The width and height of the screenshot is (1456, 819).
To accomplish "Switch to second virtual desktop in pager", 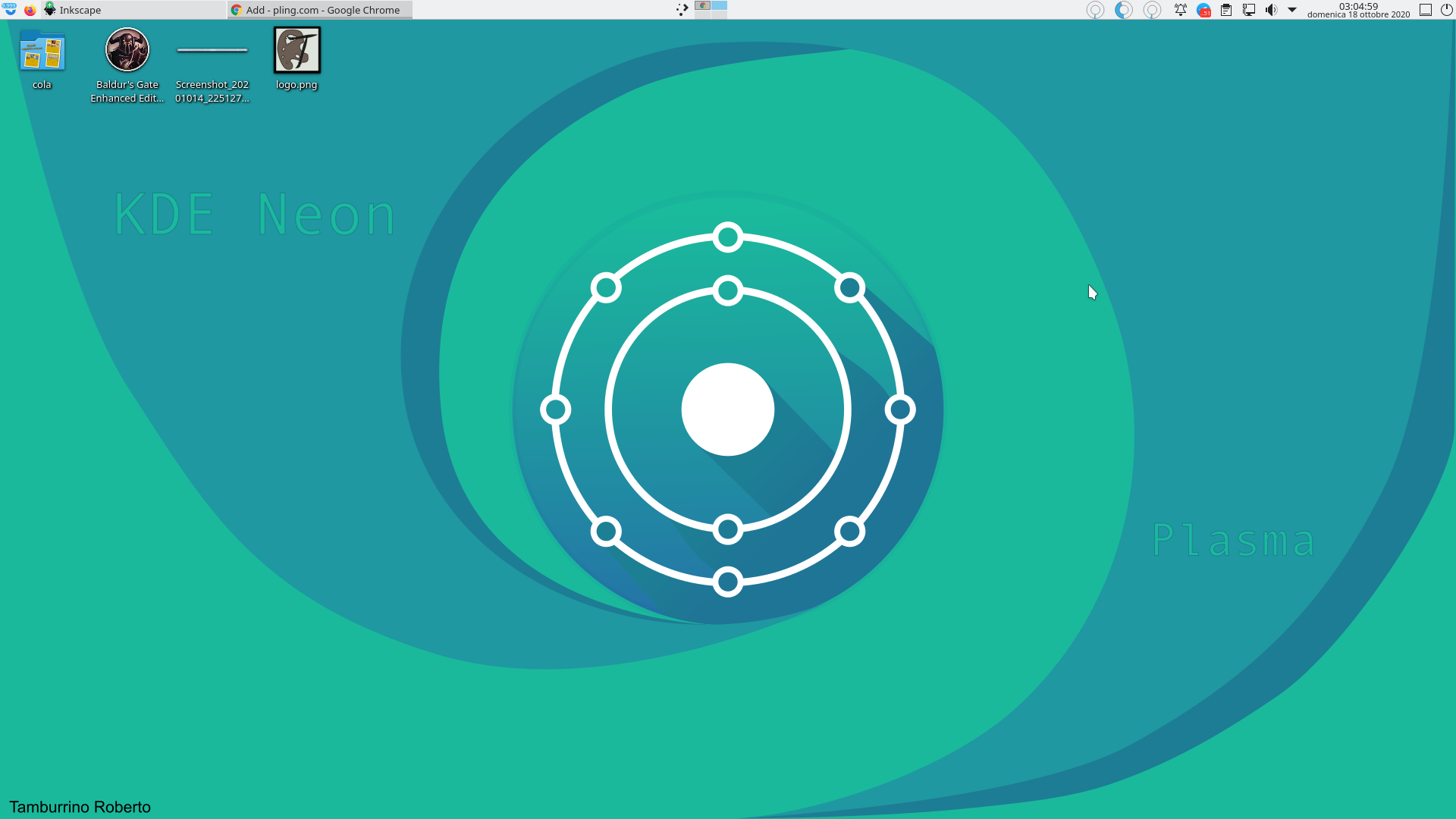I will coord(719,5).
